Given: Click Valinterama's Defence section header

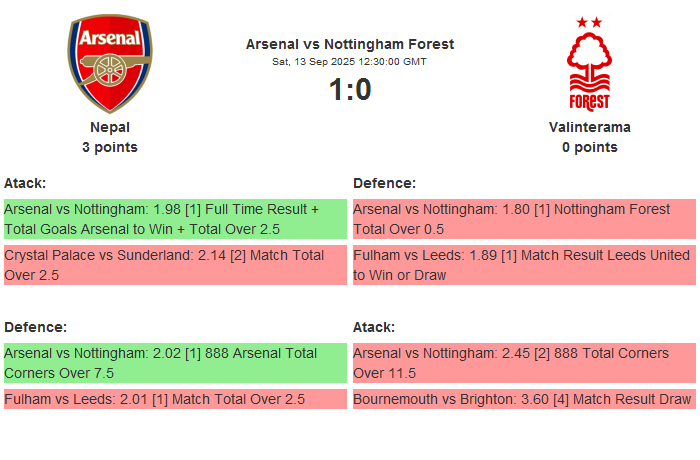Looking at the screenshot, I should [384, 183].
